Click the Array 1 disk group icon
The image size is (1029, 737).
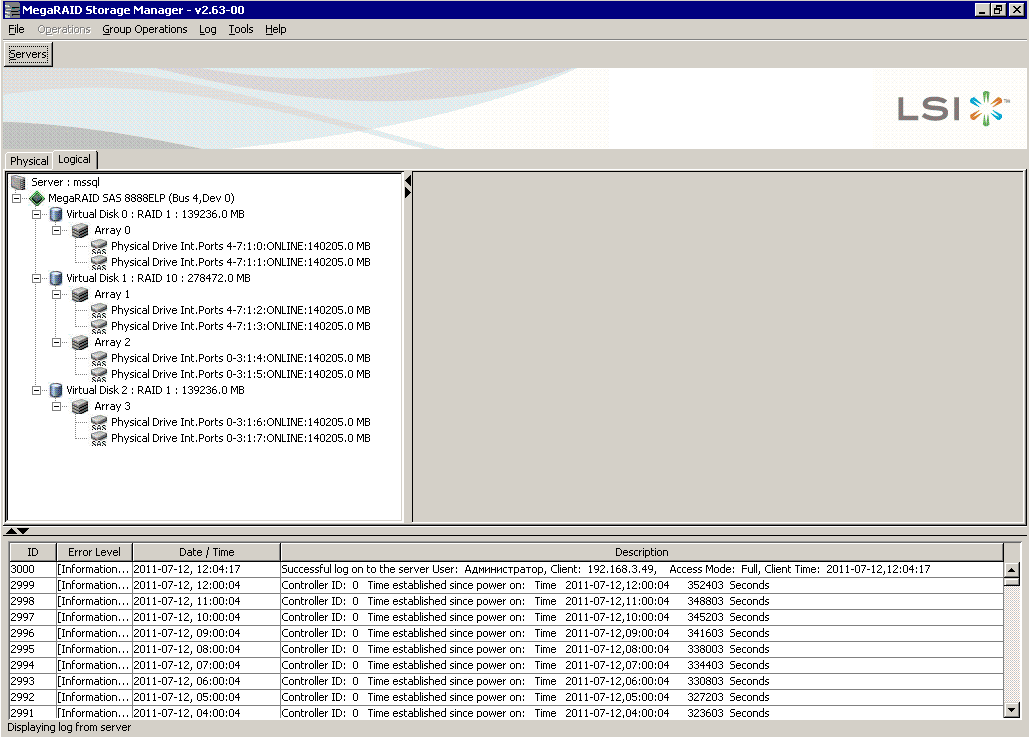click(x=81, y=294)
